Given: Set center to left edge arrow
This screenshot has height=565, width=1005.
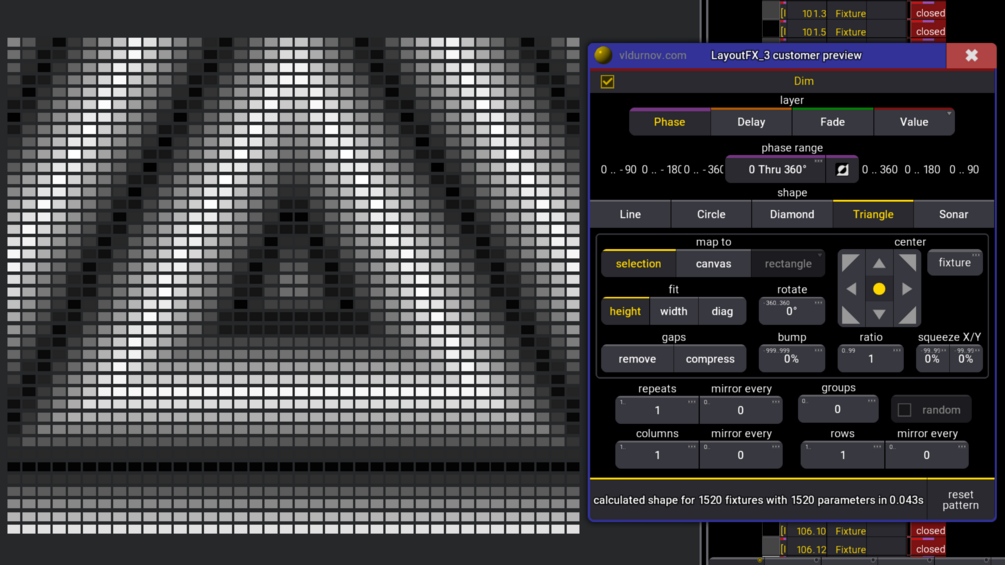Looking at the screenshot, I should coord(851,289).
